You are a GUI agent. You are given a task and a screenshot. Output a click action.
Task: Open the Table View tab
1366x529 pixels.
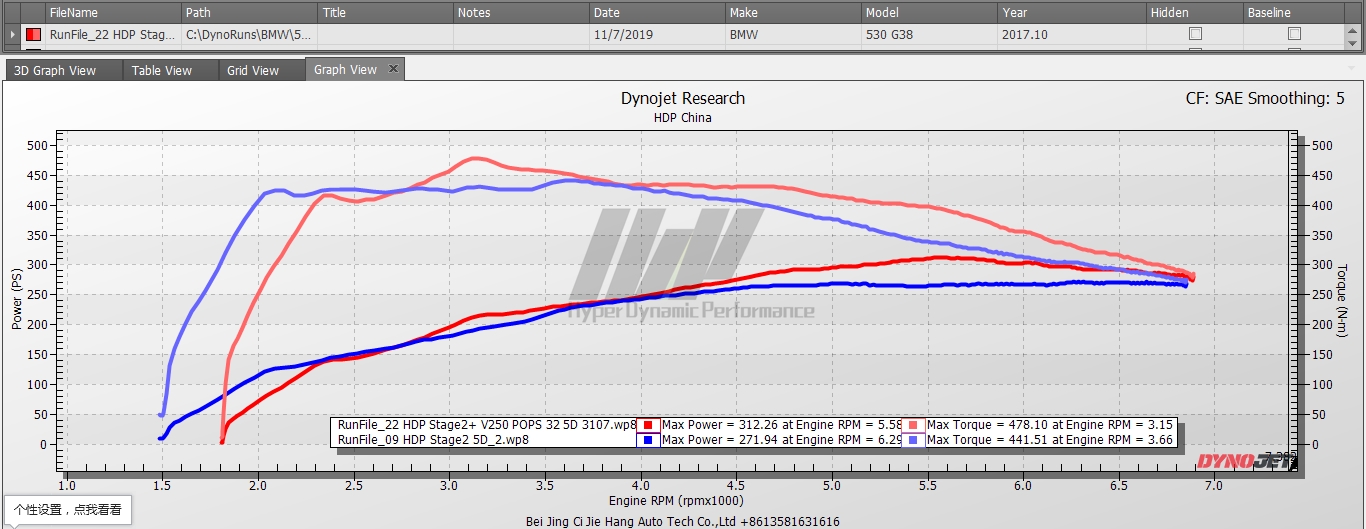pos(161,70)
